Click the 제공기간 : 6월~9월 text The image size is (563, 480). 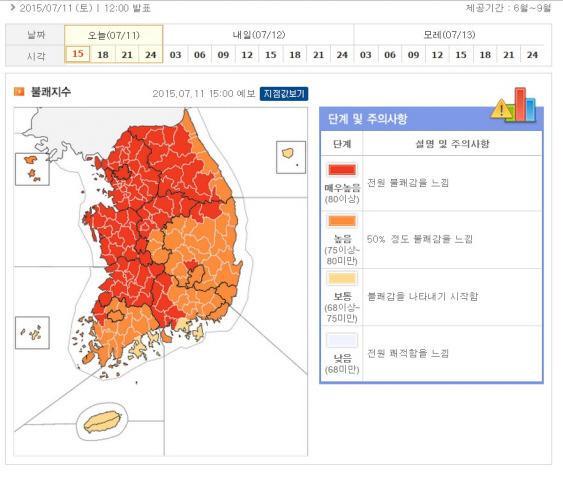click(x=508, y=8)
